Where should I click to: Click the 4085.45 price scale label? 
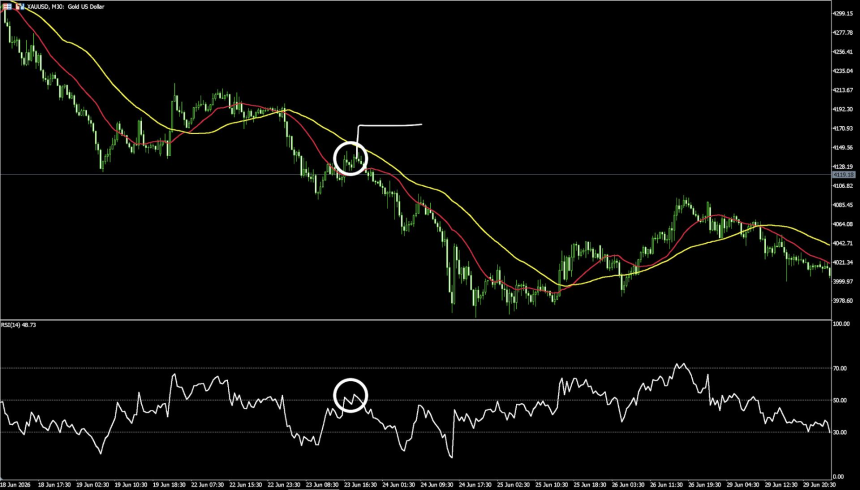842,205
